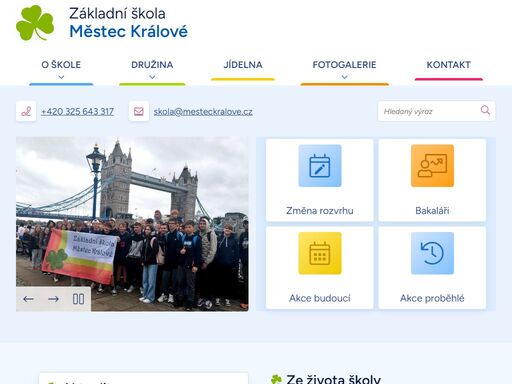Expand the DRUŽINA menu chevron

pos(152,77)
